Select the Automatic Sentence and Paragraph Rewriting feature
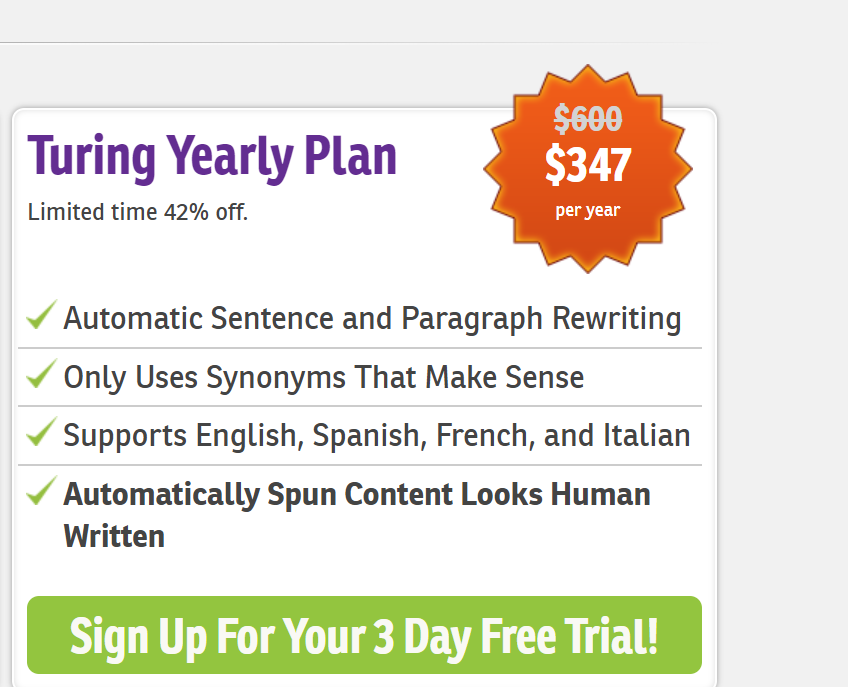Viewport: 848px width, 687px height. pos(372,318)
